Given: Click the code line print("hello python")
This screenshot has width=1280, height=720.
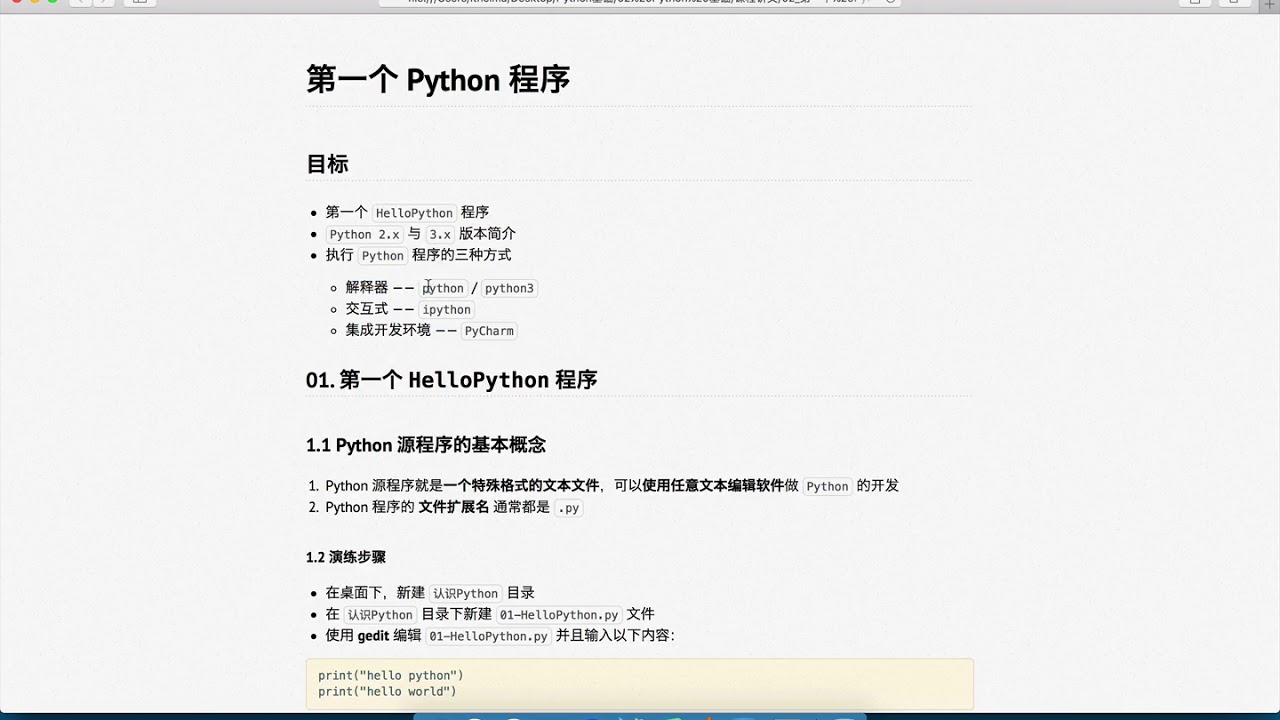Looking at the screenshot, I should 391,676.
